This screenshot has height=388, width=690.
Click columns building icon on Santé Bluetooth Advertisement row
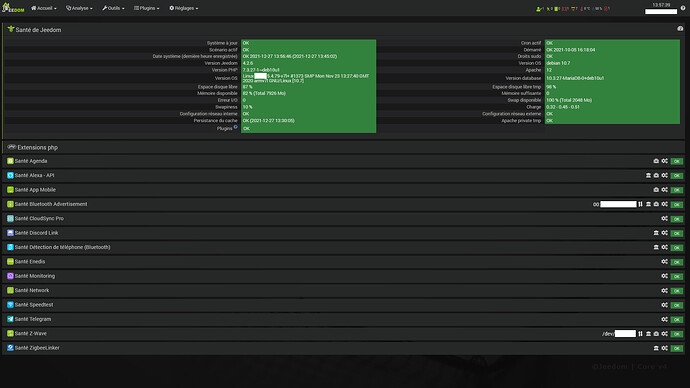[648, 204]
